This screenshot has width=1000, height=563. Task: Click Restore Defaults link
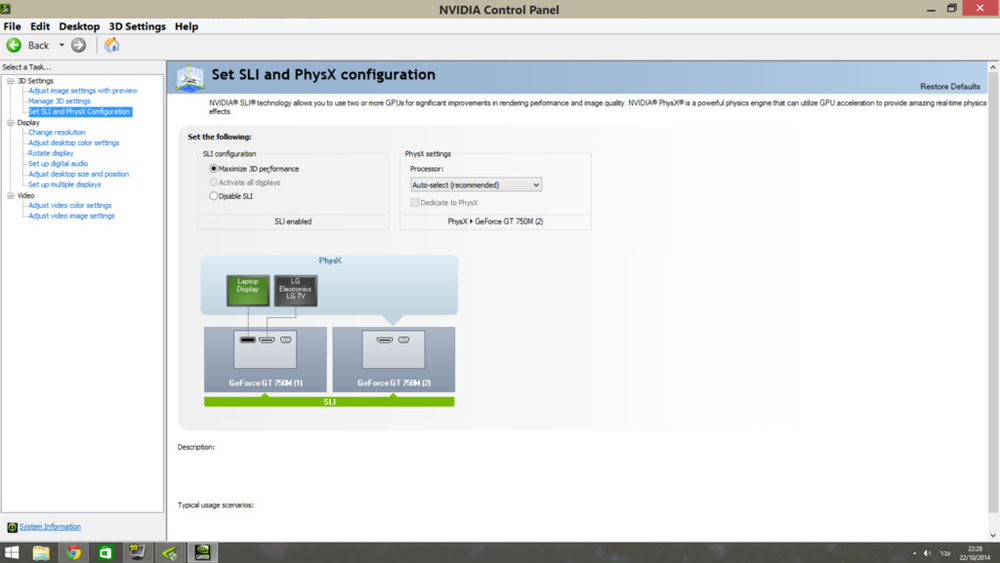(x=950, y=86)
